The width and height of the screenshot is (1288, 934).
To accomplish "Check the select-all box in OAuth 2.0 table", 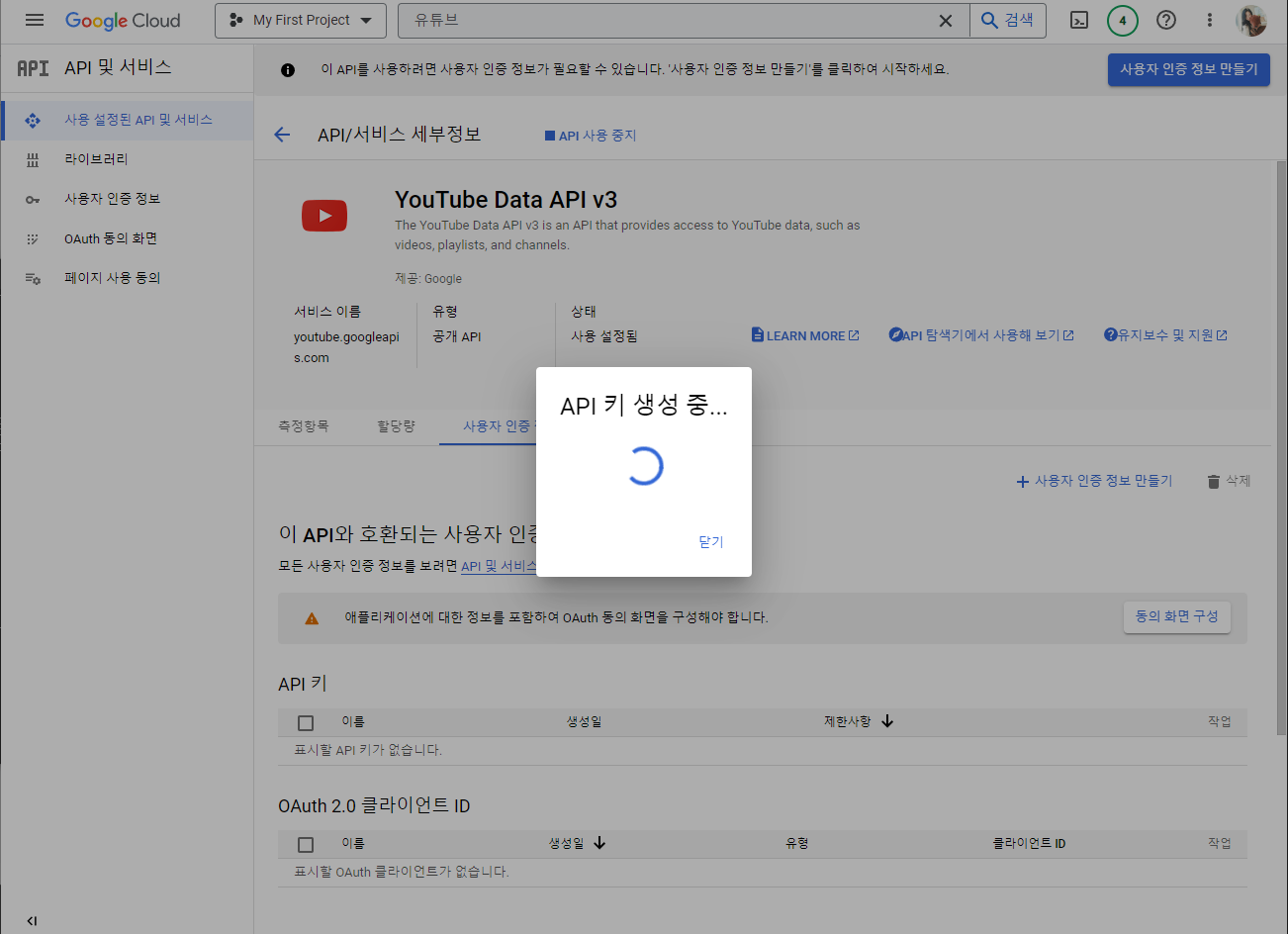I will (306, 844).
